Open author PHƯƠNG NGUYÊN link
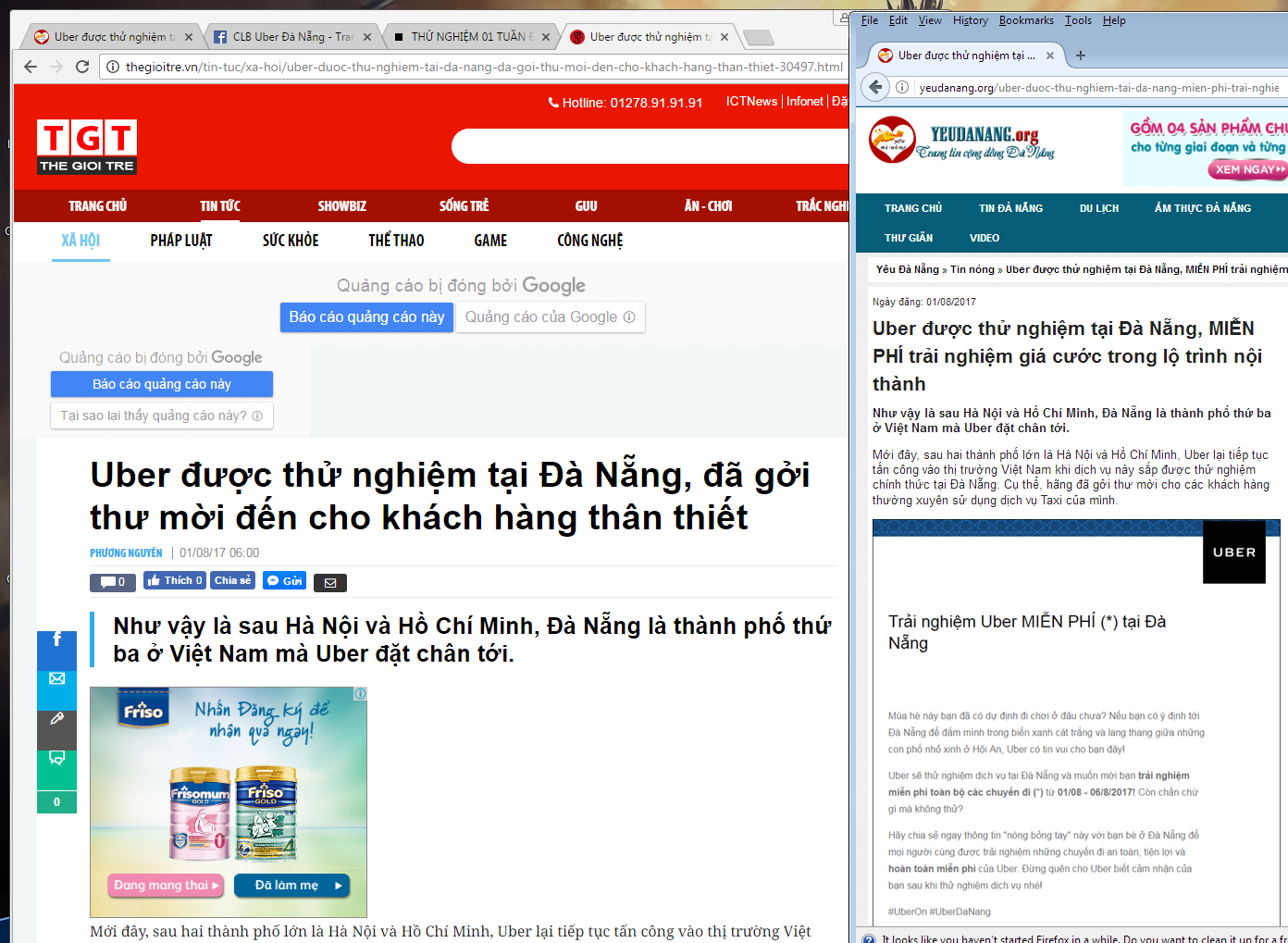The width and height of the screenshot is (1288, 943). (x=126, y=552)
